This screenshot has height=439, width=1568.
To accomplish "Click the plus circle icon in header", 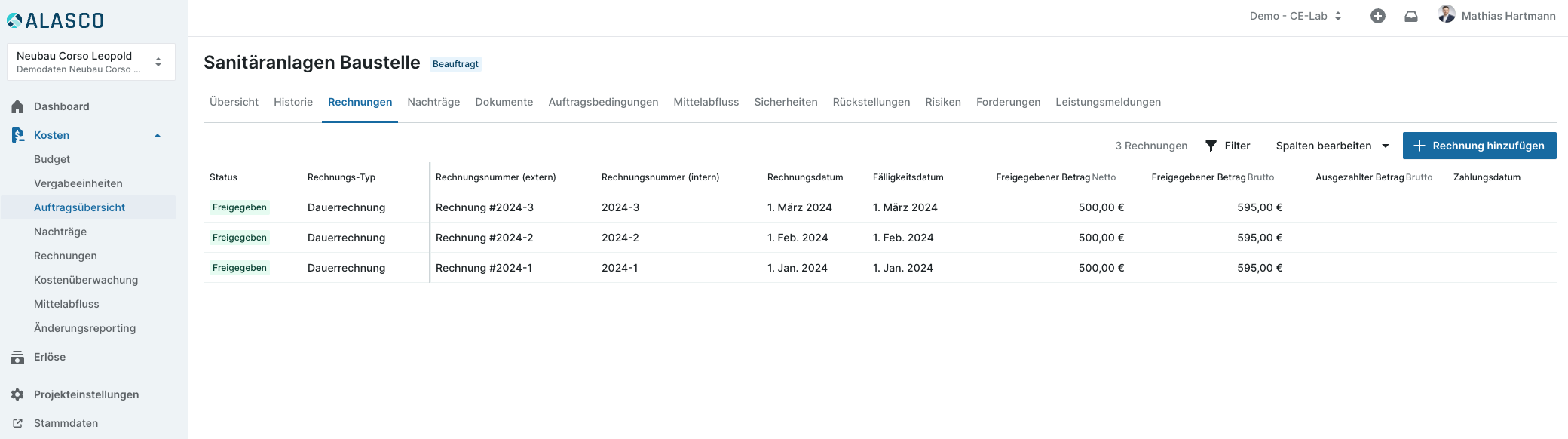I will (x=1377, y=16).
